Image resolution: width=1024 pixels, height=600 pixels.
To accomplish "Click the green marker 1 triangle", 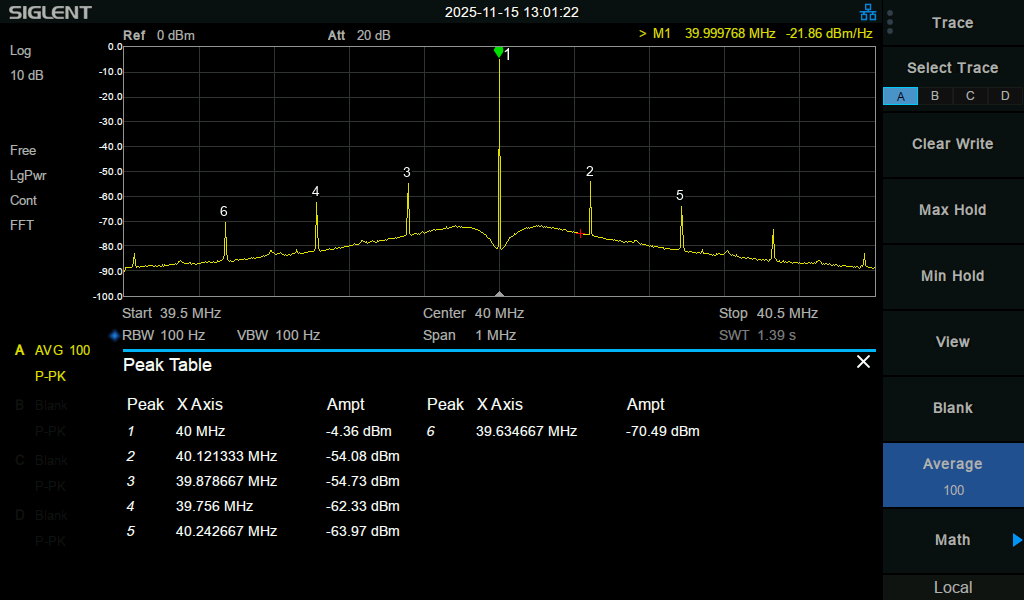I will [x=499, y=52].
